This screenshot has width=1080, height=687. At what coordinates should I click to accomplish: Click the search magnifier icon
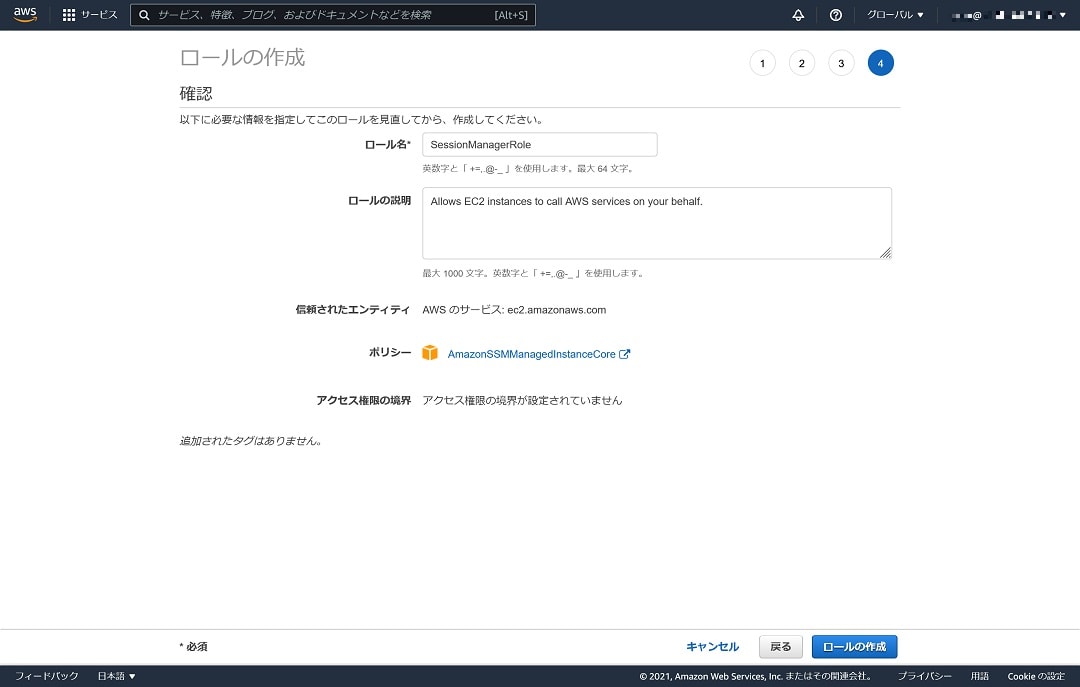[144, 14]
